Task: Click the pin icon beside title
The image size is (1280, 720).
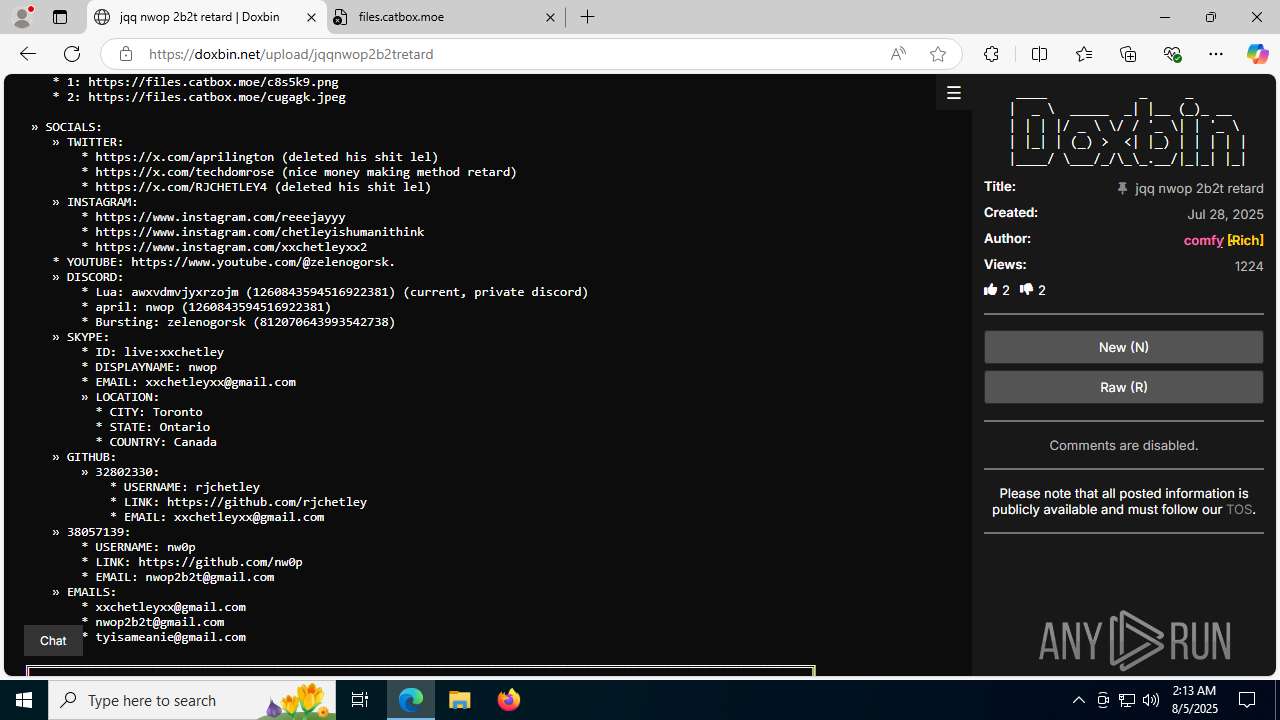Action: click(x=1122, y=188)
